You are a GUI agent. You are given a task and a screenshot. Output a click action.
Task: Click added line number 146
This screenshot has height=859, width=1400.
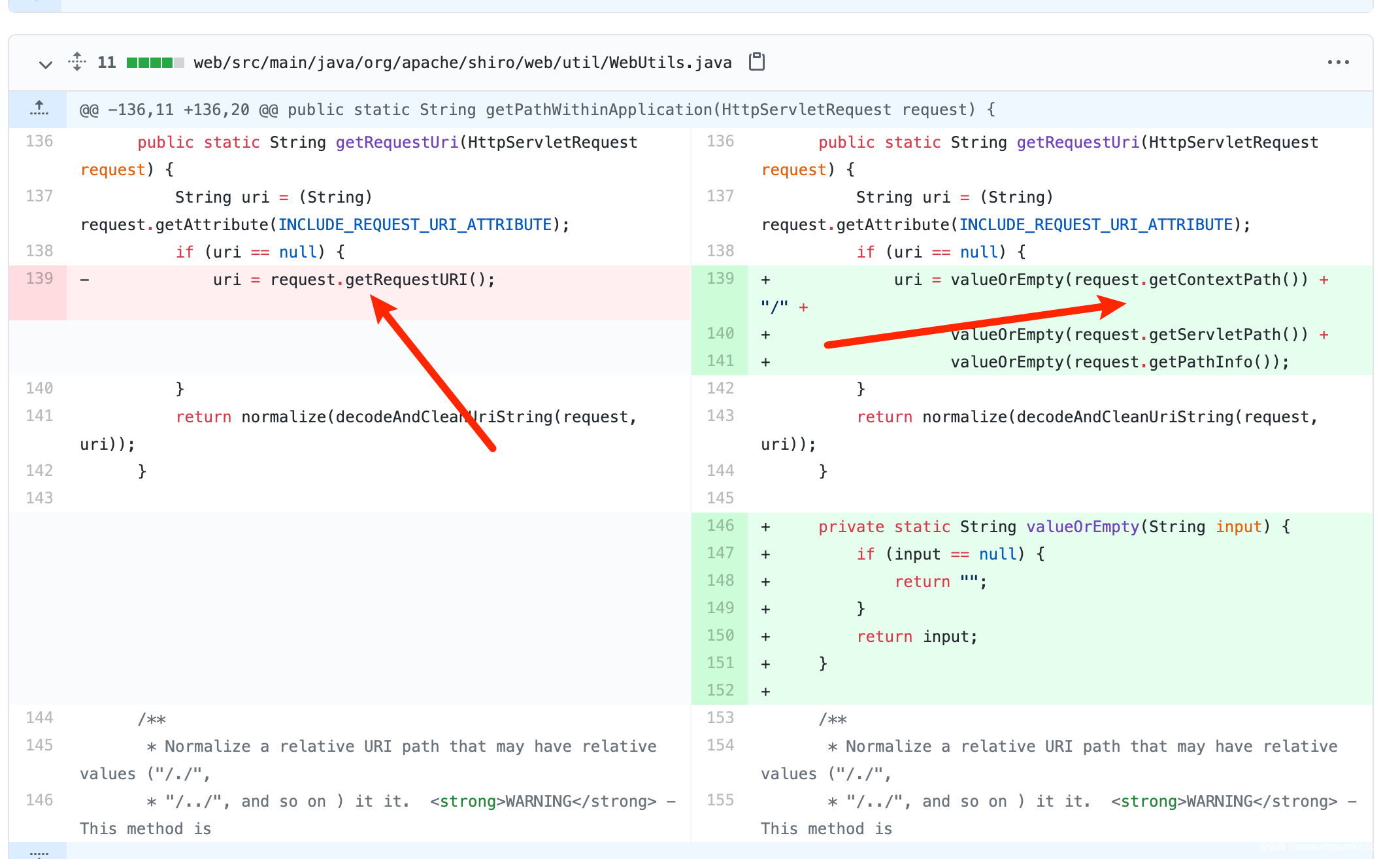720,526
